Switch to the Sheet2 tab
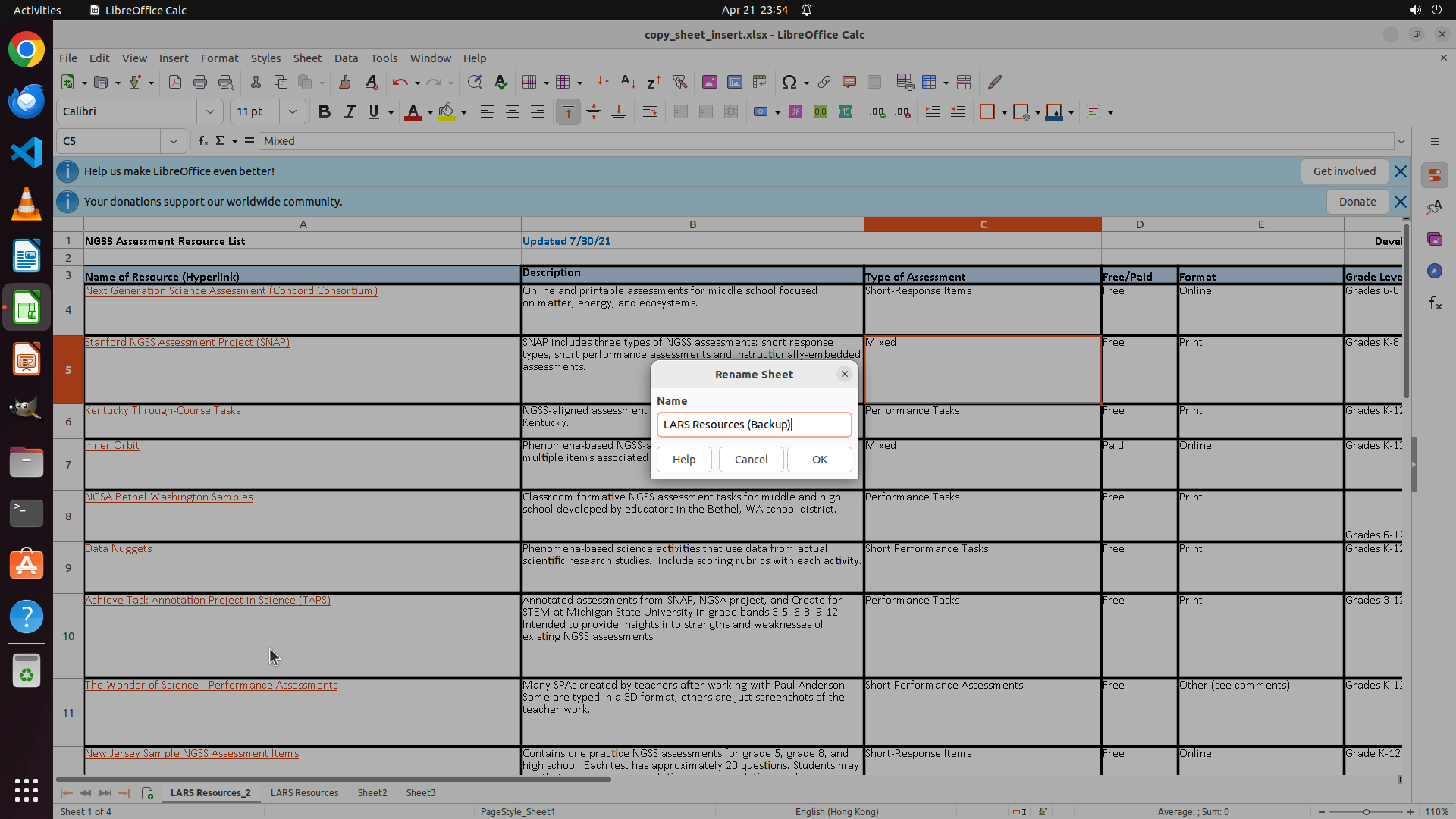The image size is (1456, 819). [372, 792]
